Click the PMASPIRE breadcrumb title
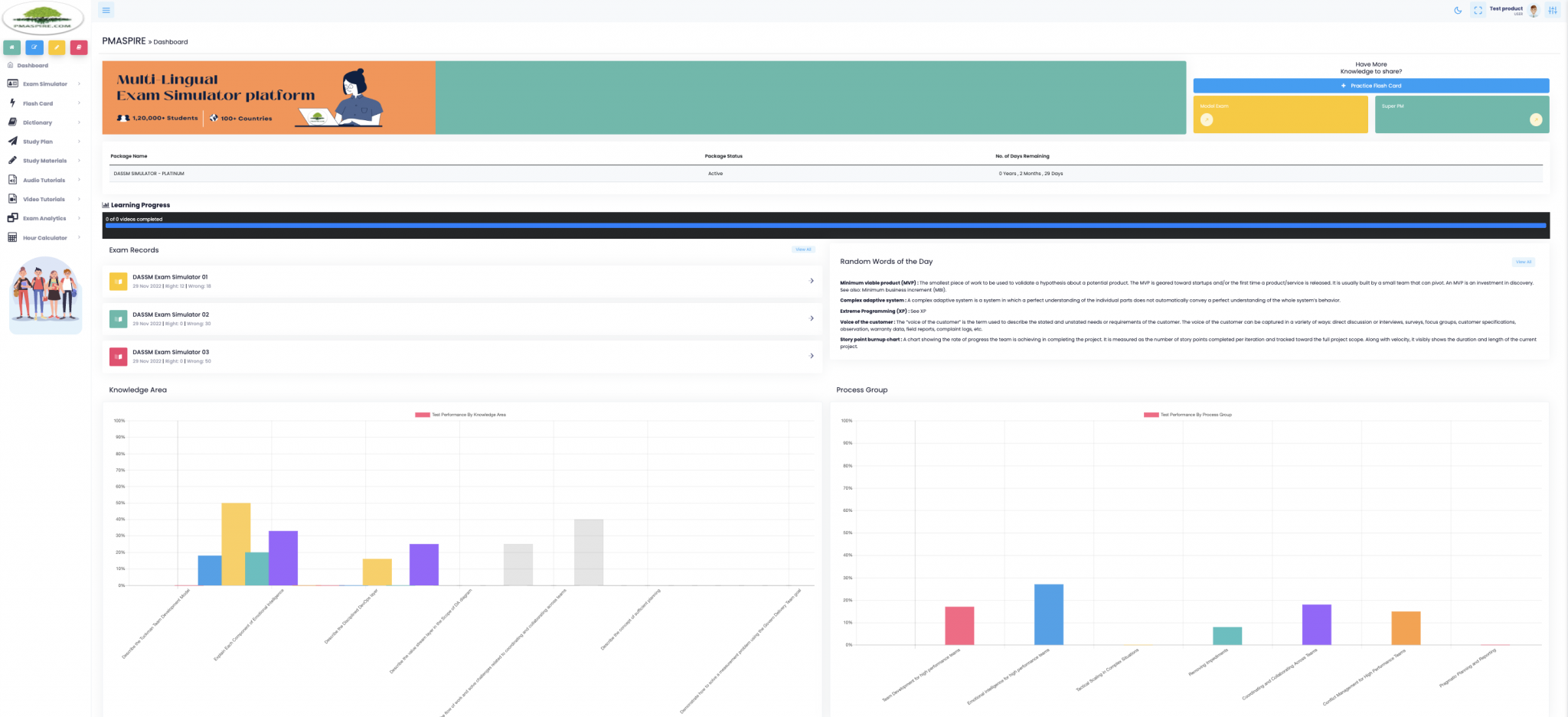This screenshot has height=717, width=1568. pyautogui.click(x=124, y=41)
